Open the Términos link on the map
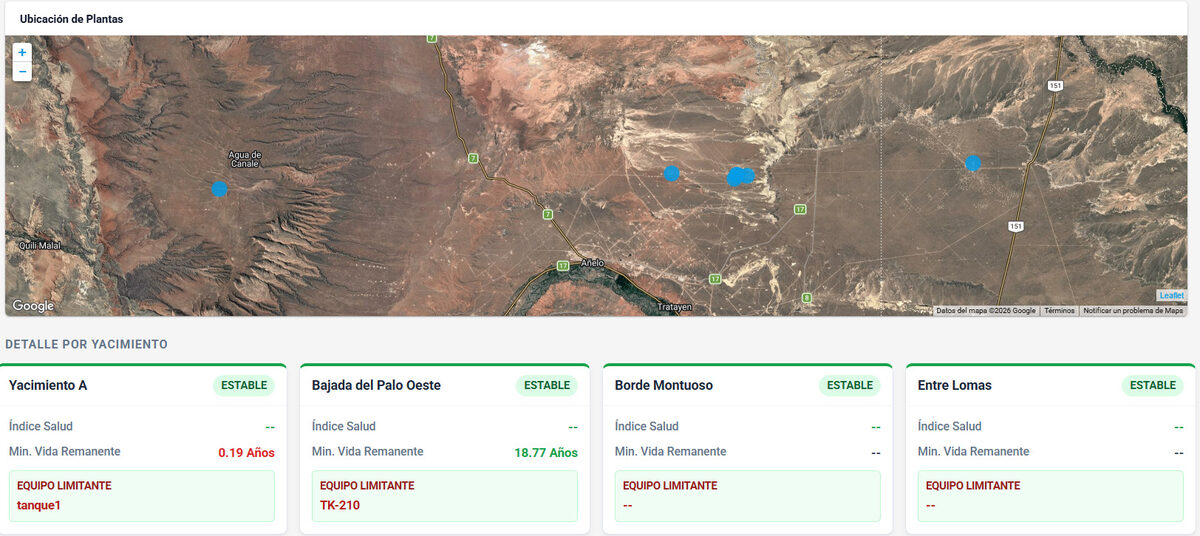The image size is (1200, 536). tap(1059, 311)
